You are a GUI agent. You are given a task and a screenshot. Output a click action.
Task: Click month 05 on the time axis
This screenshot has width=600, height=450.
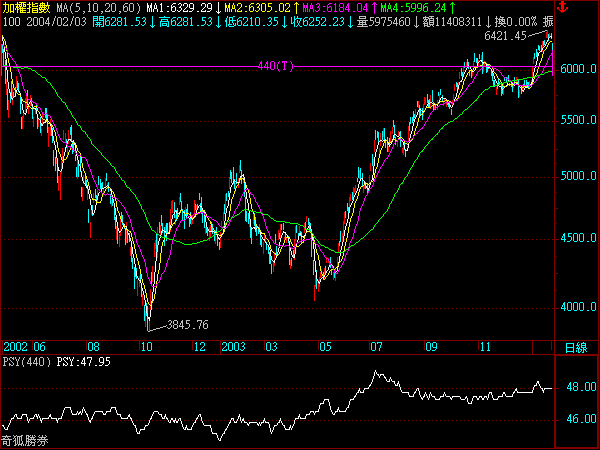click(325, 347)
